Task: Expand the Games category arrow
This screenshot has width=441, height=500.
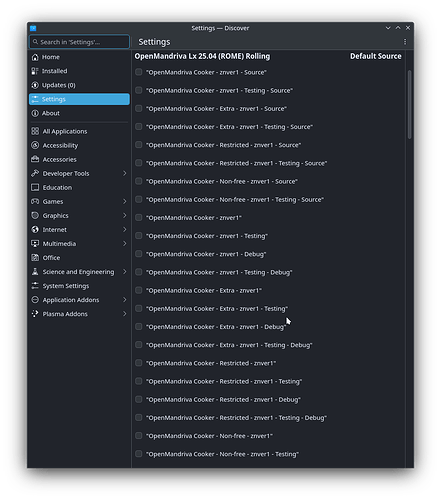Action: pyautogui.click(x=125, y=201)
